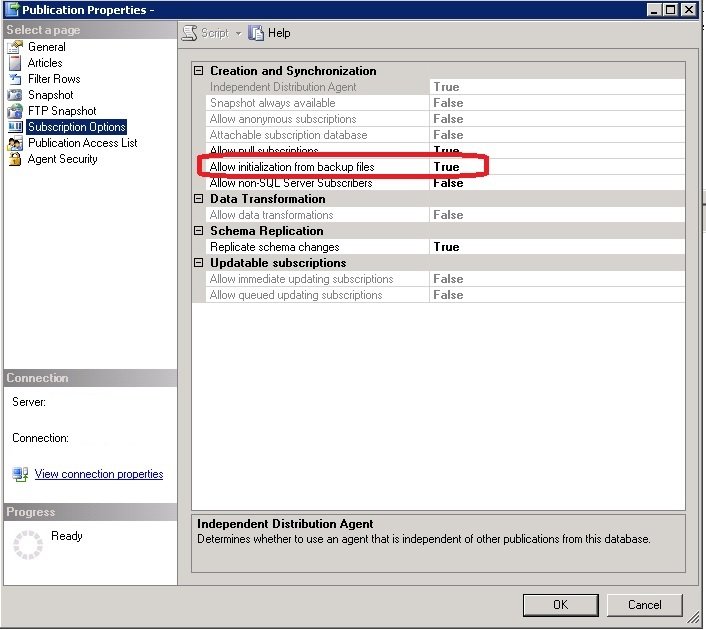Click the Filter Rows page icon
The height and width of the screenshot is (630, 706).
click(x=15, y=79)
